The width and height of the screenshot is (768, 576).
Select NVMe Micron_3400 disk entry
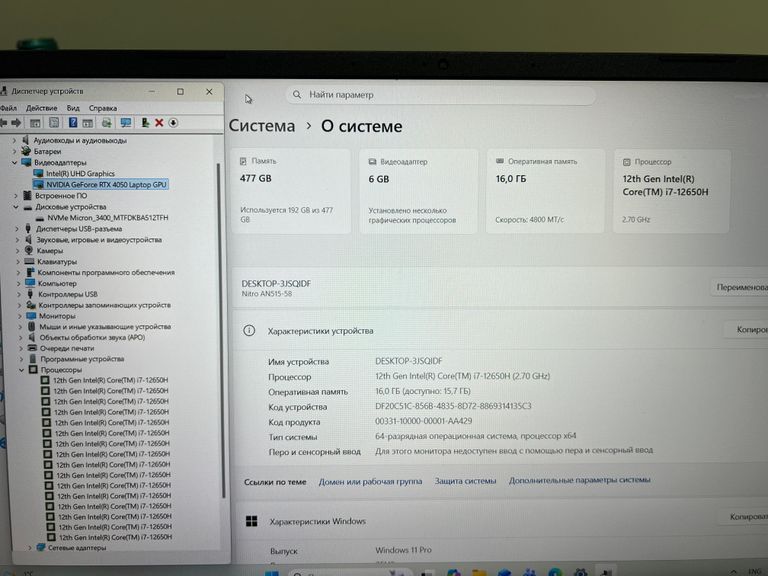coord(108,217)
